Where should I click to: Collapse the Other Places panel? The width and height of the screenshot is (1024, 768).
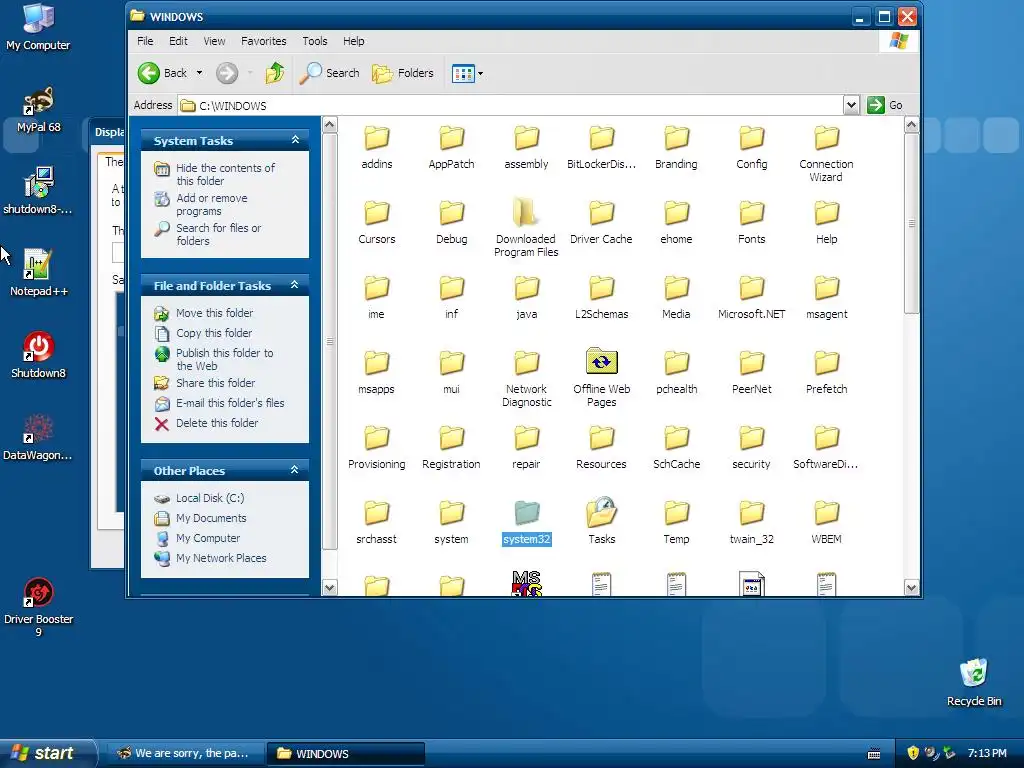(295, 470)
